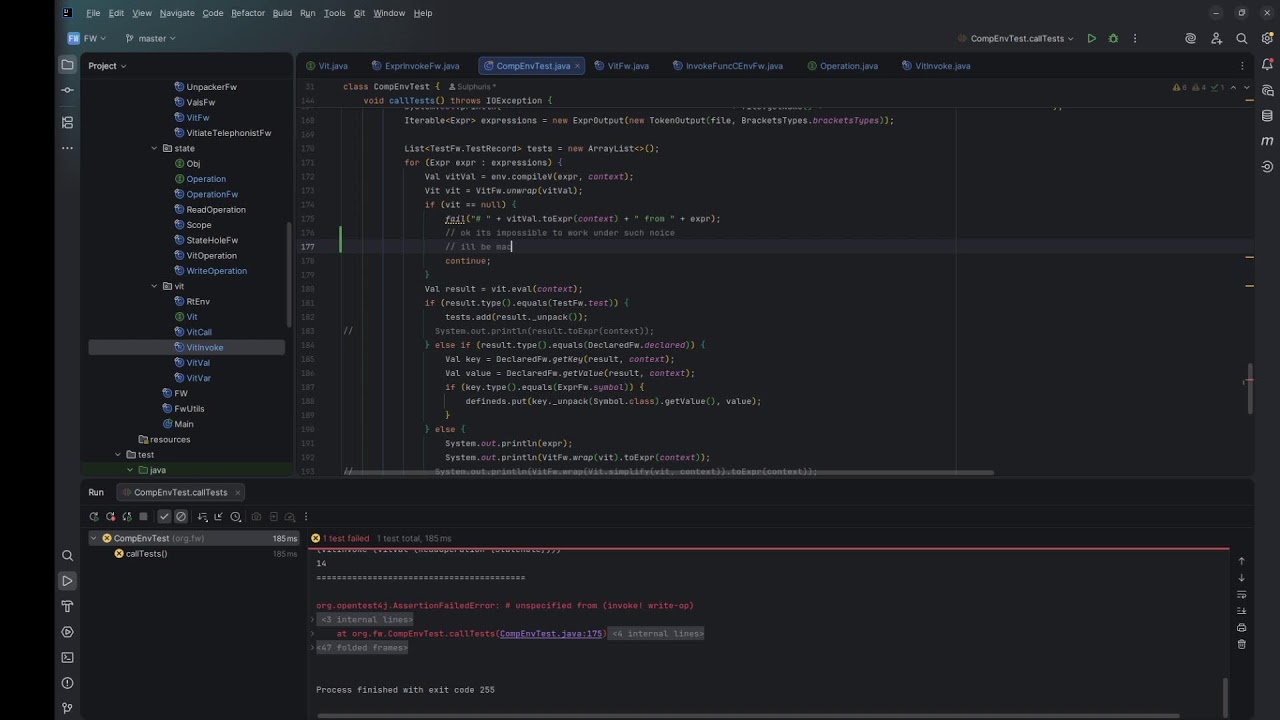The width and height of the screenshot is (1280, 720).
Task: Click the Search Everywhere magnifier icon
Action: click(x=1242, y=39)
